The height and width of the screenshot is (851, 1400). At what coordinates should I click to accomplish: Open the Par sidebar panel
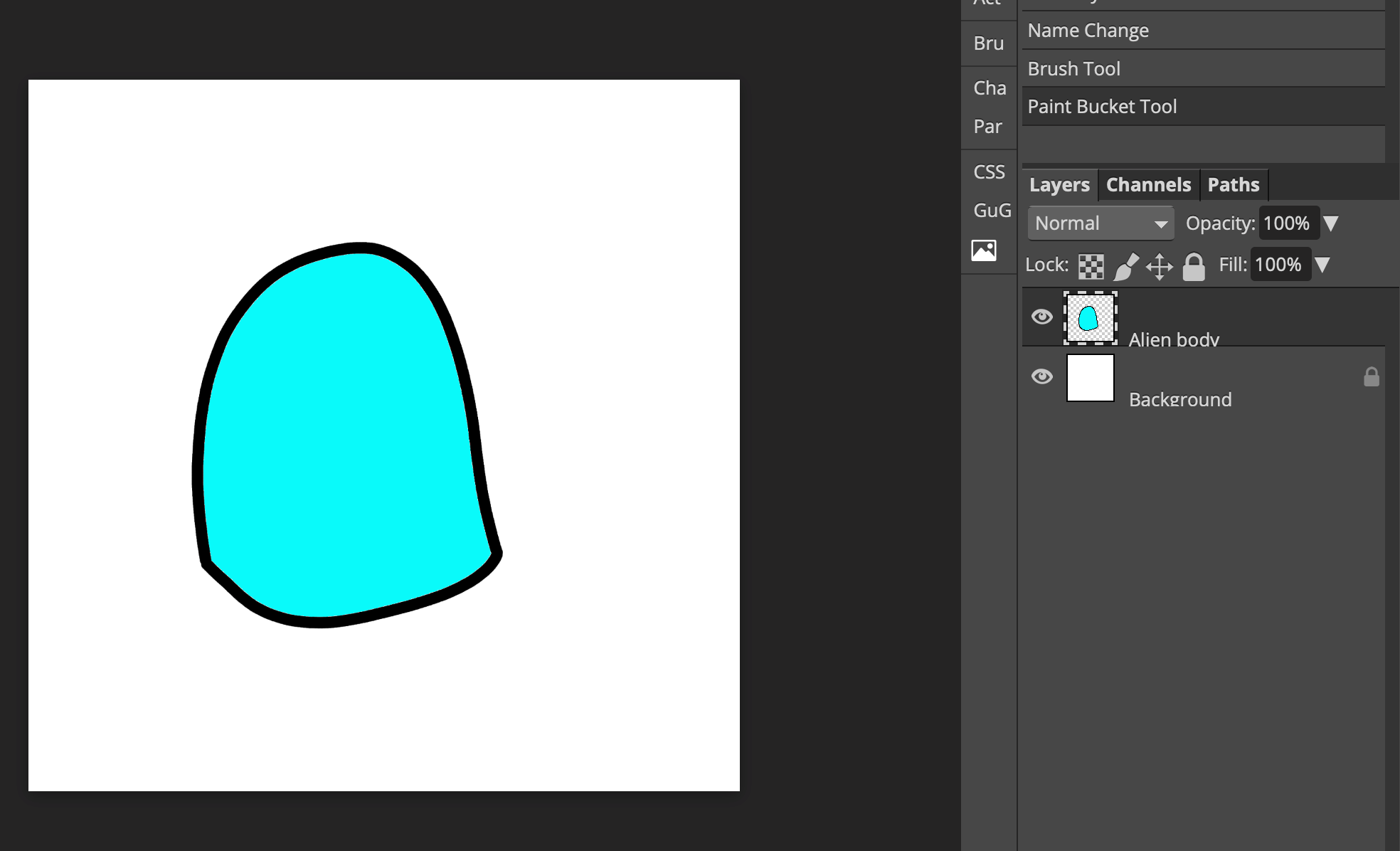(x=988, y=127)
